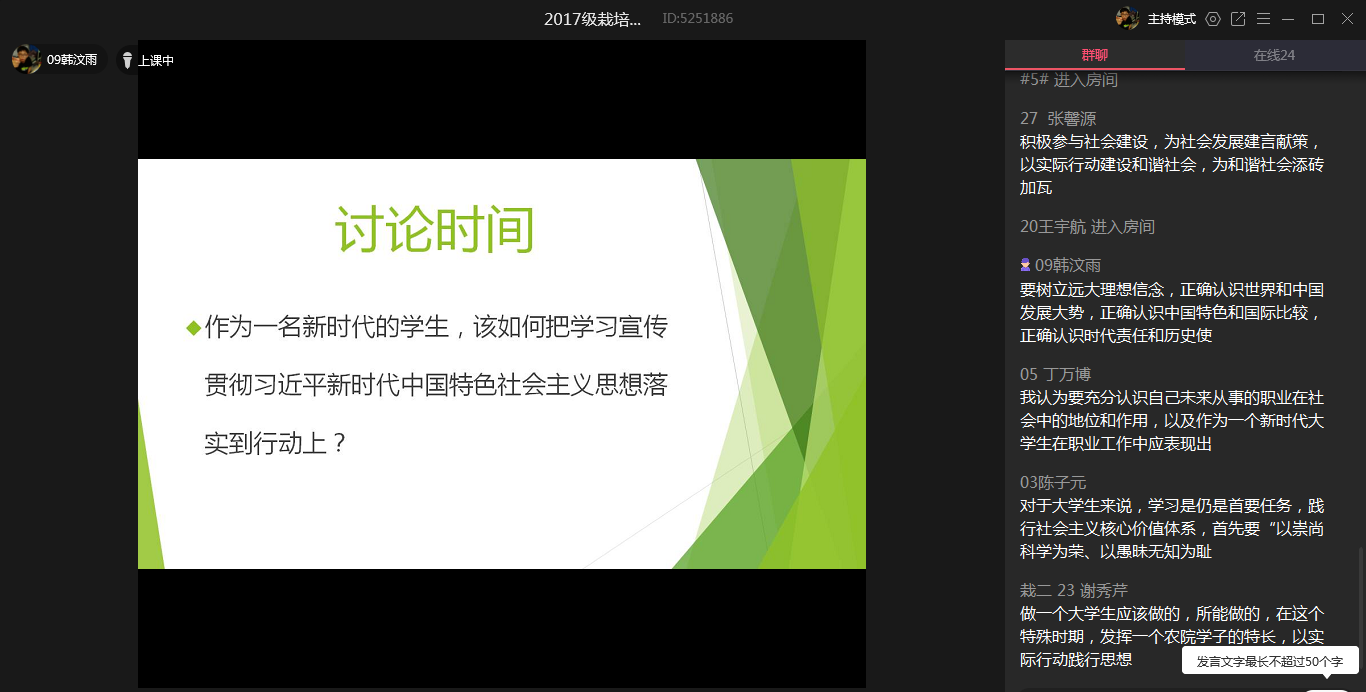Click the shared slide with 讨论时间 heading
This screenshot has height=692, width=1366.
(x=502, y=364)
